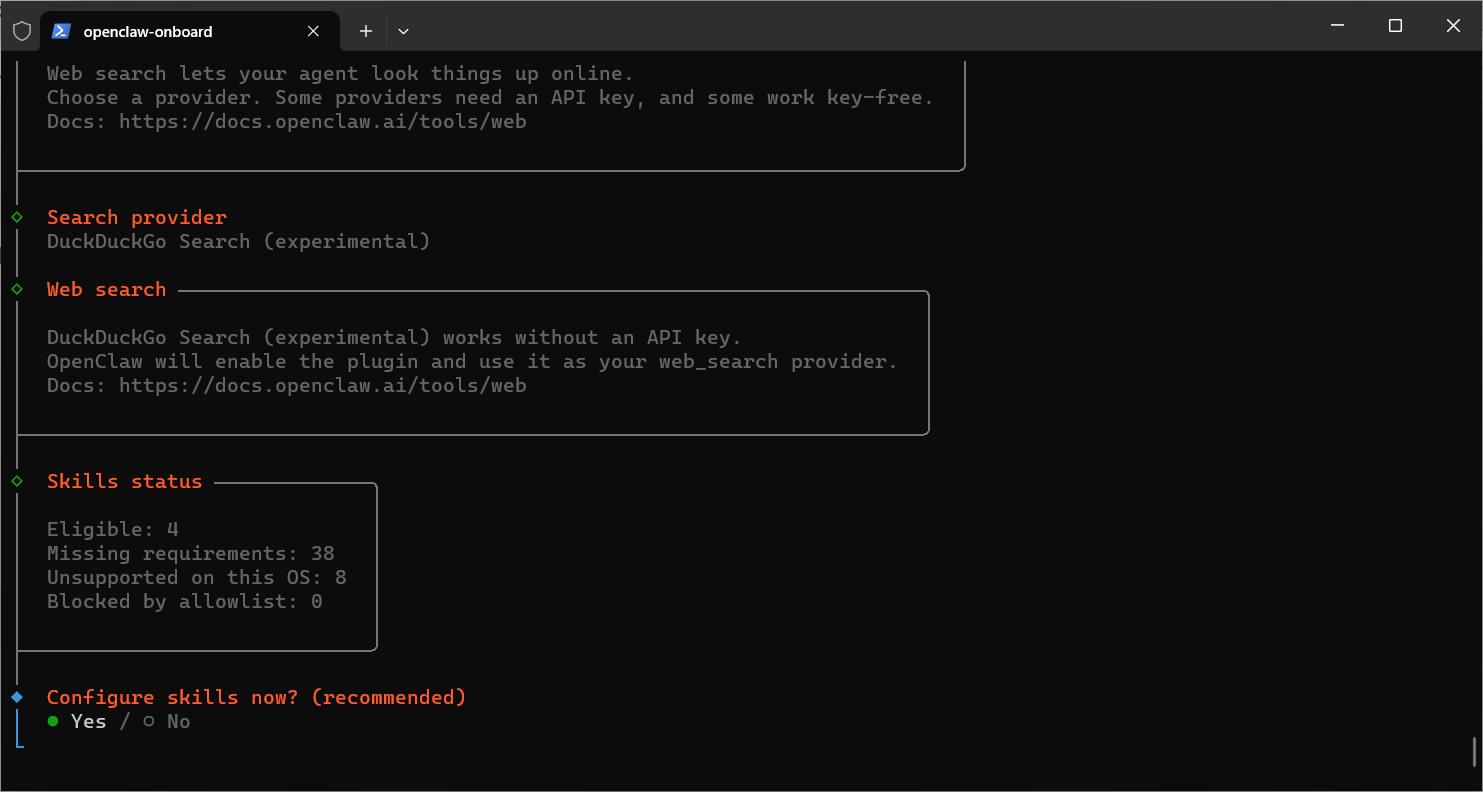The width and height of the screenshot is (1483, 792).
Task: Click the blue diamond beside Configure skills now
Action: (17, 697)
